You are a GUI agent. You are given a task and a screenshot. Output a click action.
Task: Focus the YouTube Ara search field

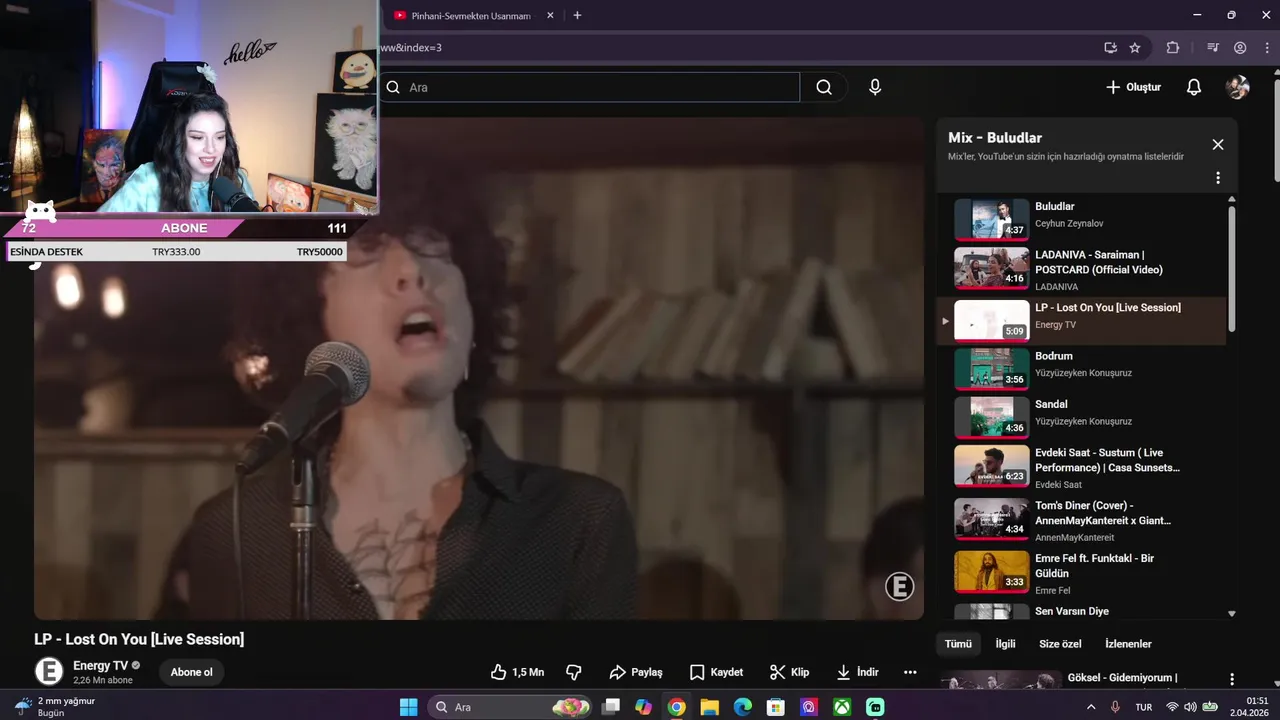click(x=590, y=87)
